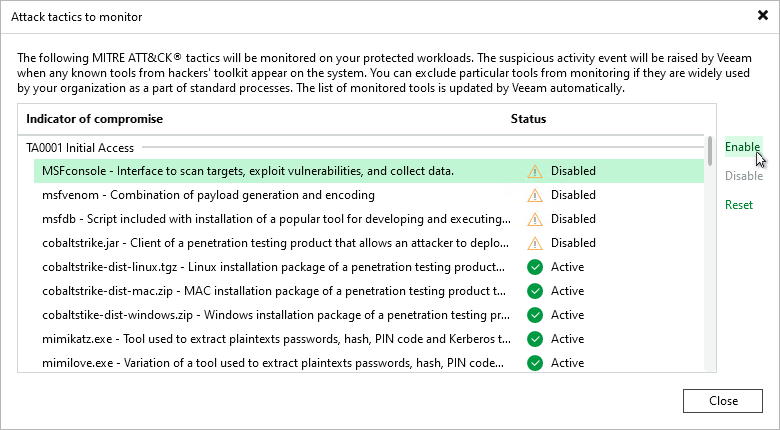This screenshot has height=430, width=780.
Task: Click the vertical scrollbar of the indicator list
Action: pyautogui.click(x=710, y=151)
